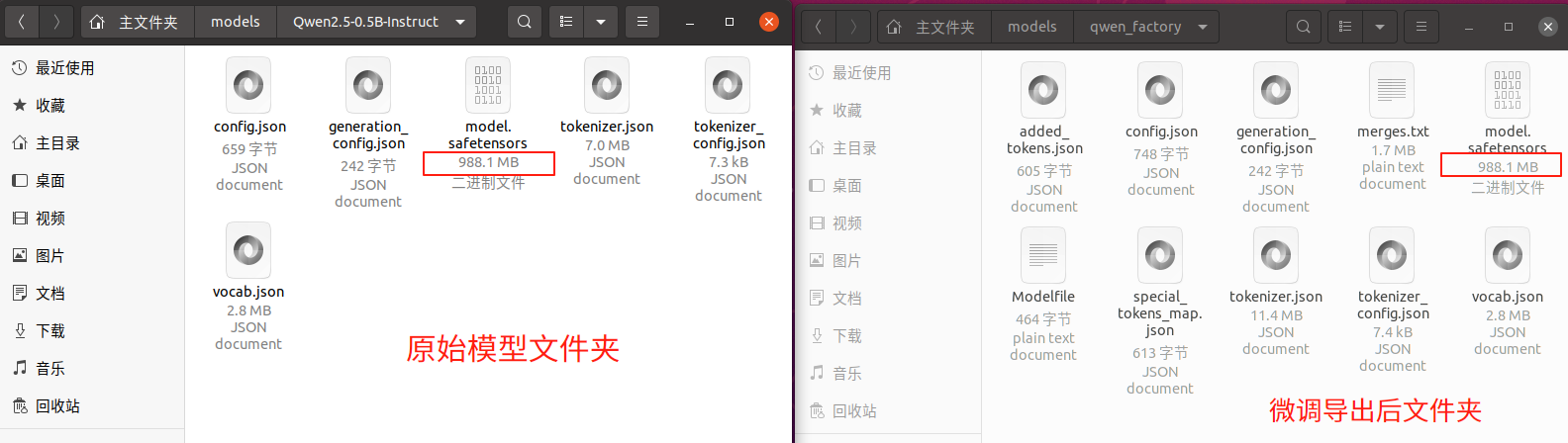
Task: Select tokenizer.json in qwen_factory window
Action: pos(1276,255)
